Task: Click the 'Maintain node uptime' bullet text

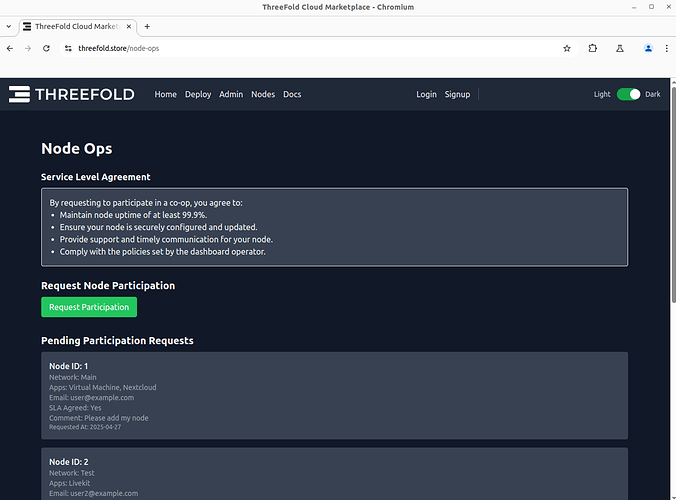Action: (x=133, y=215)
